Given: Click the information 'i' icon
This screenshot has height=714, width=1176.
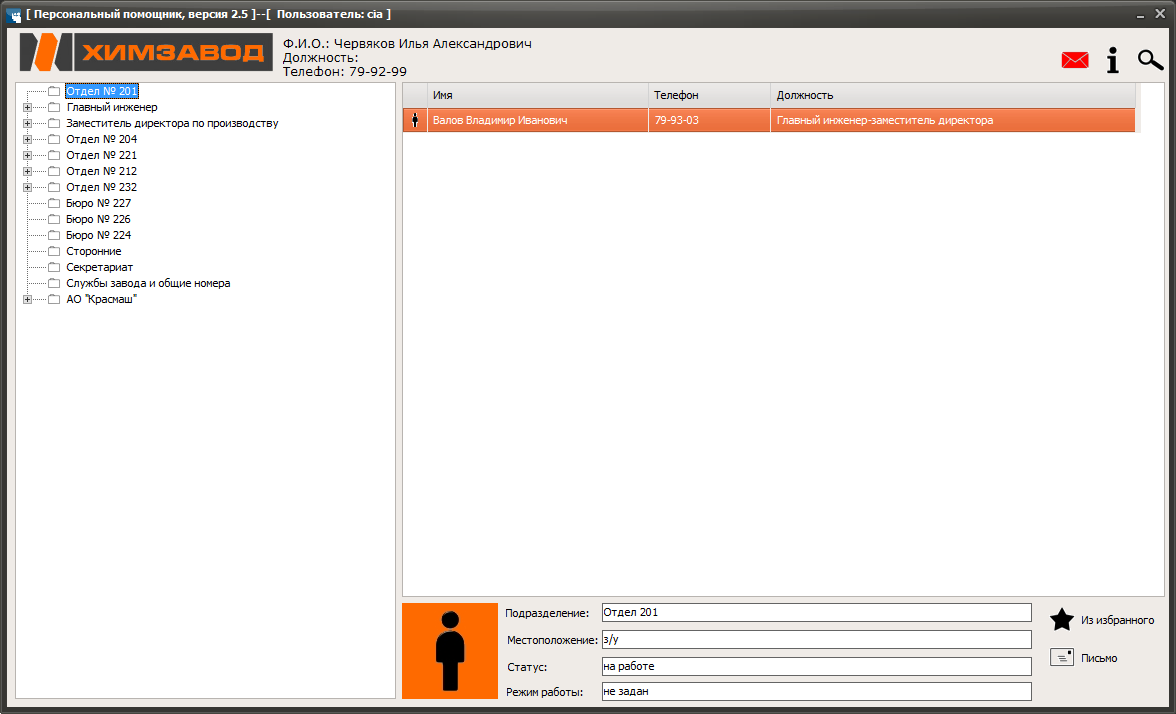Looking at the screenshot, I should point(1113,60).
